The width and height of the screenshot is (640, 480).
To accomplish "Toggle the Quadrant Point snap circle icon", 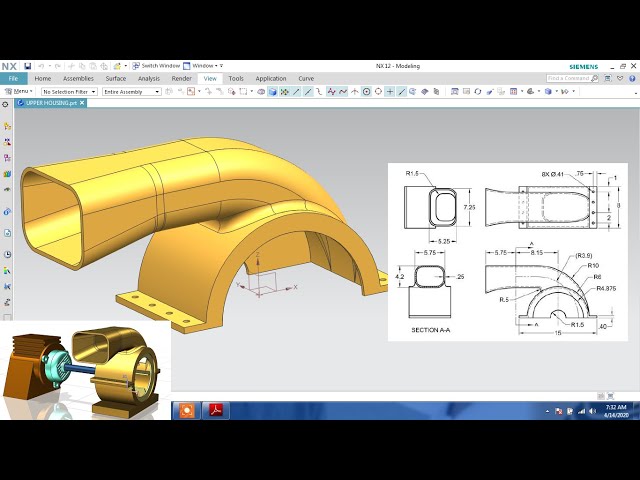I will (x=378, y=92).
